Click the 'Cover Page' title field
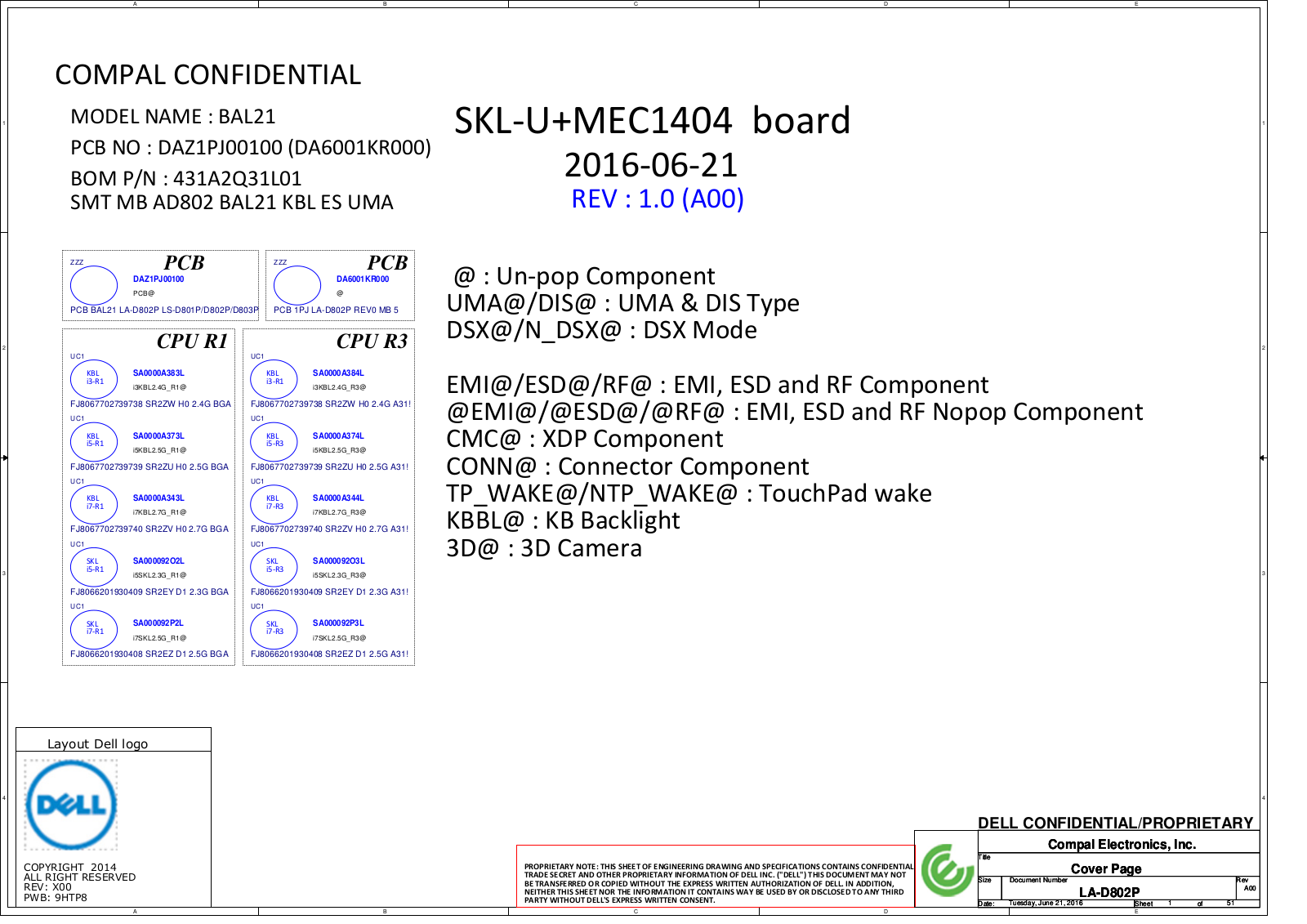Screen dimensions: 1307x924 [x=1106, y=869]
